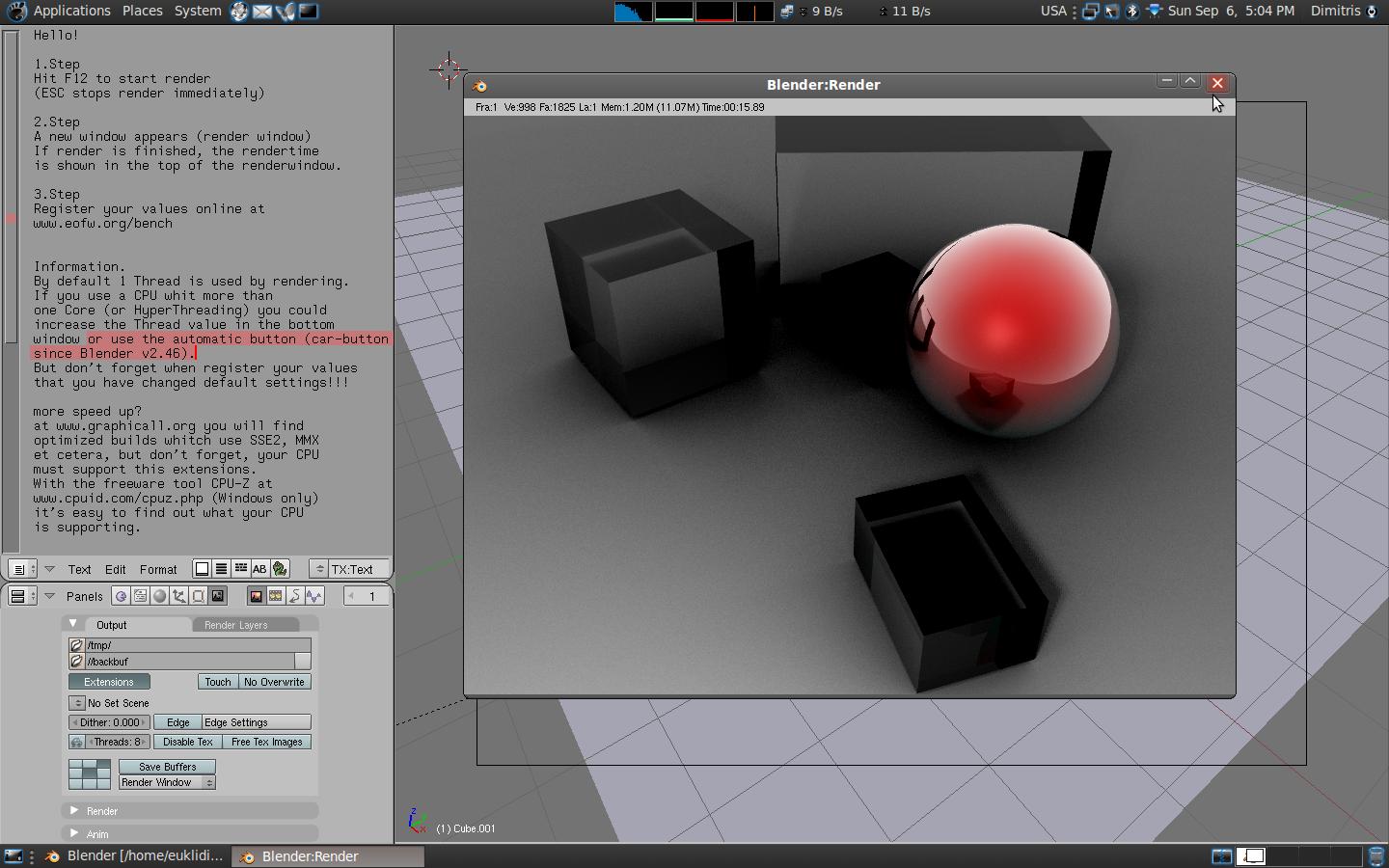Switch to the Object context axes icon
This screenshot has width=1389, height=868.
tap(178, 596)
